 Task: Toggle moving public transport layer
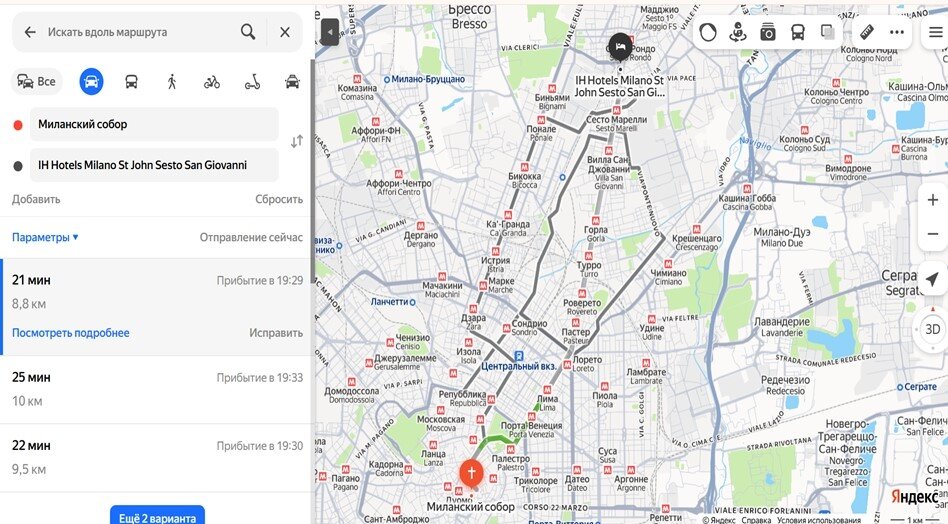[798, 32]
